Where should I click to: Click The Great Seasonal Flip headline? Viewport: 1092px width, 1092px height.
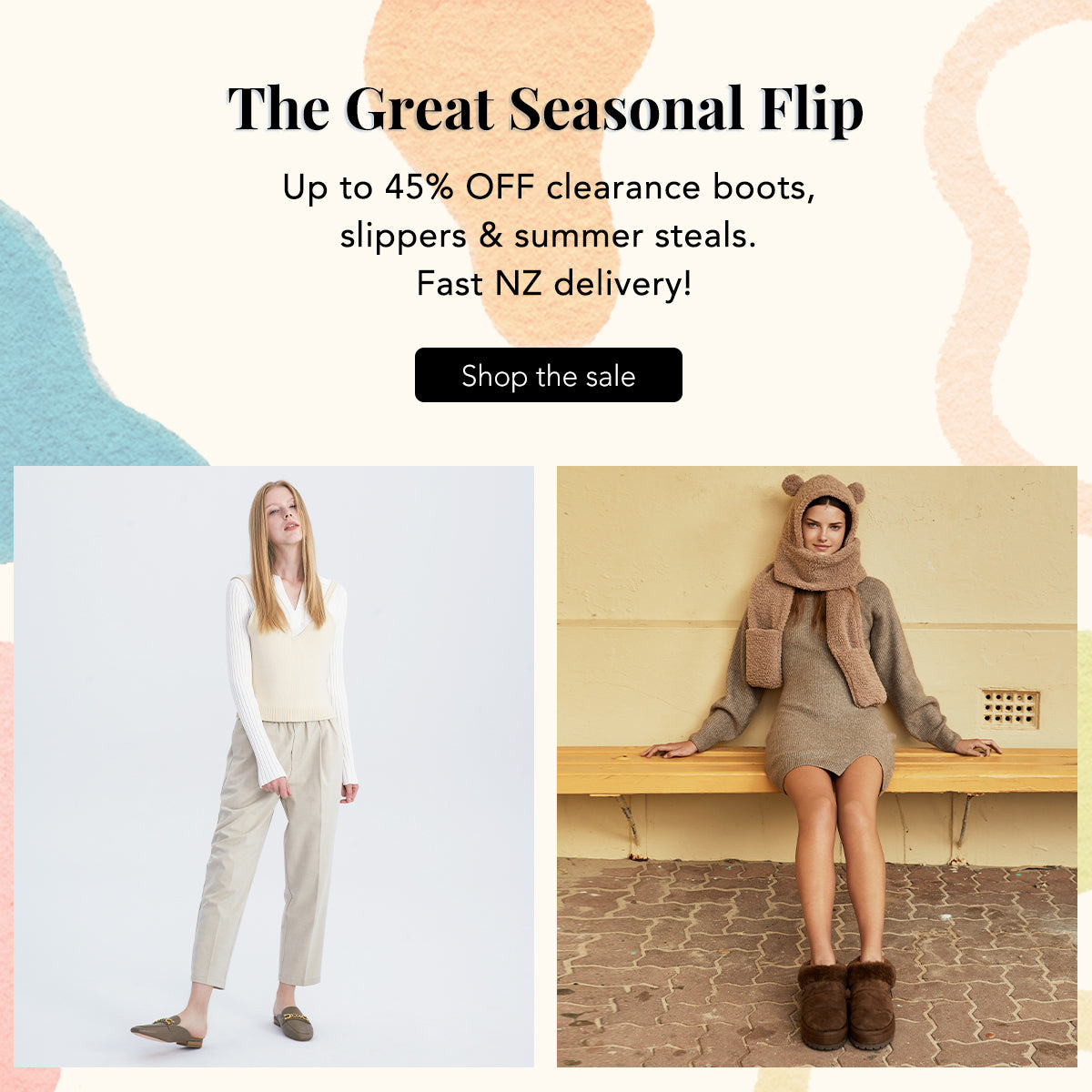point(545,109)
